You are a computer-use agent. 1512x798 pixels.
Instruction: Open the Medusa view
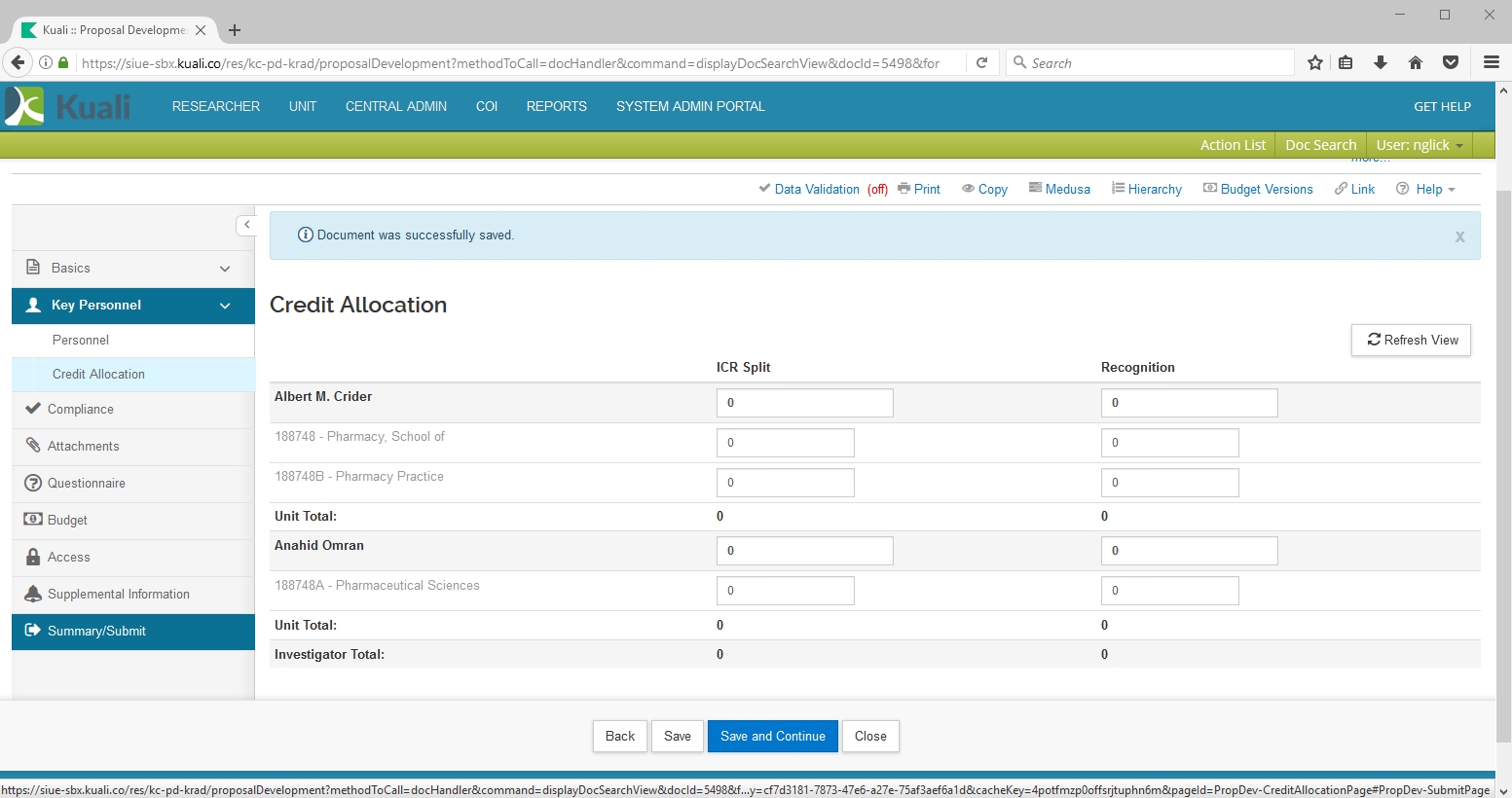click(x=1059, y=189)
